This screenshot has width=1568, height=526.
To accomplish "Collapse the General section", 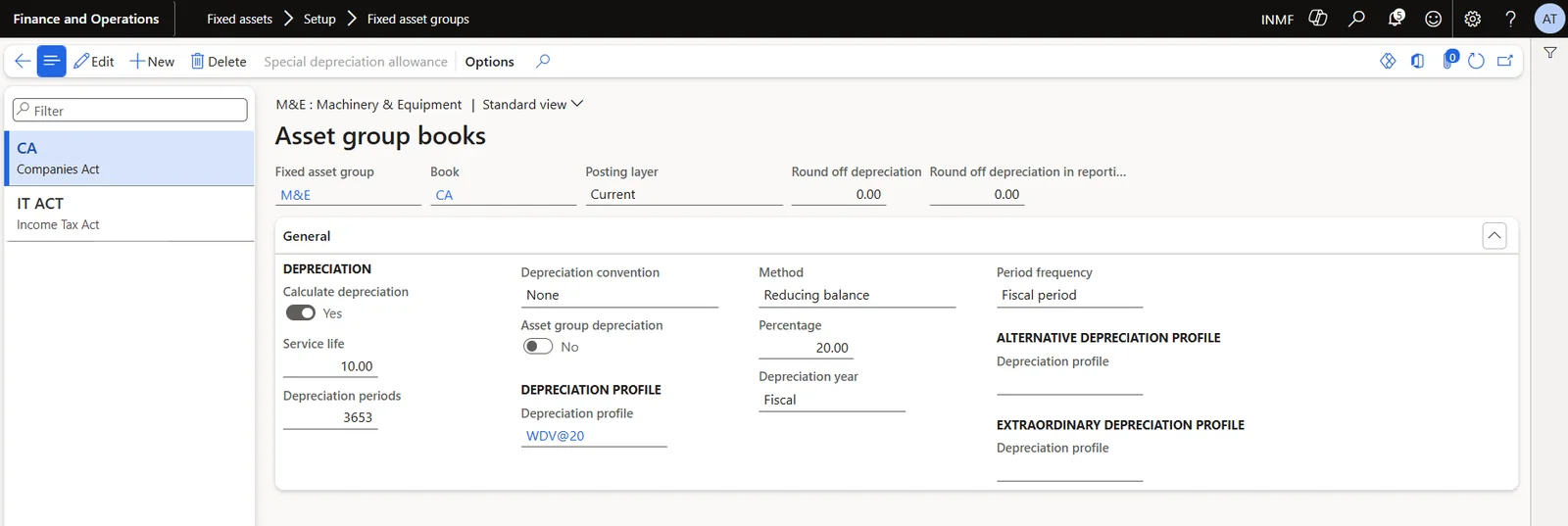I will [1494, 236].
